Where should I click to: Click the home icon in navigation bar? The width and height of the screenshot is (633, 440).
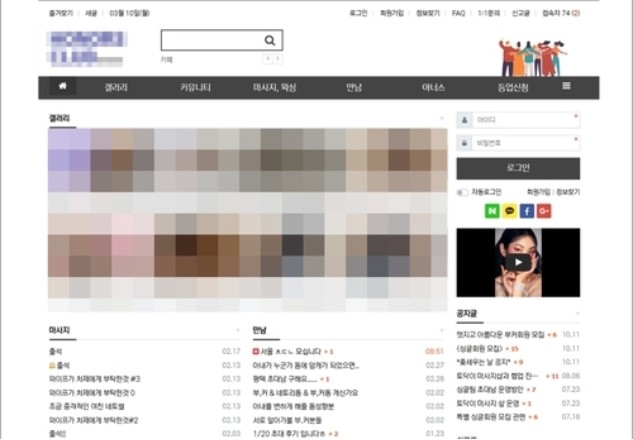tap(63, 86)
